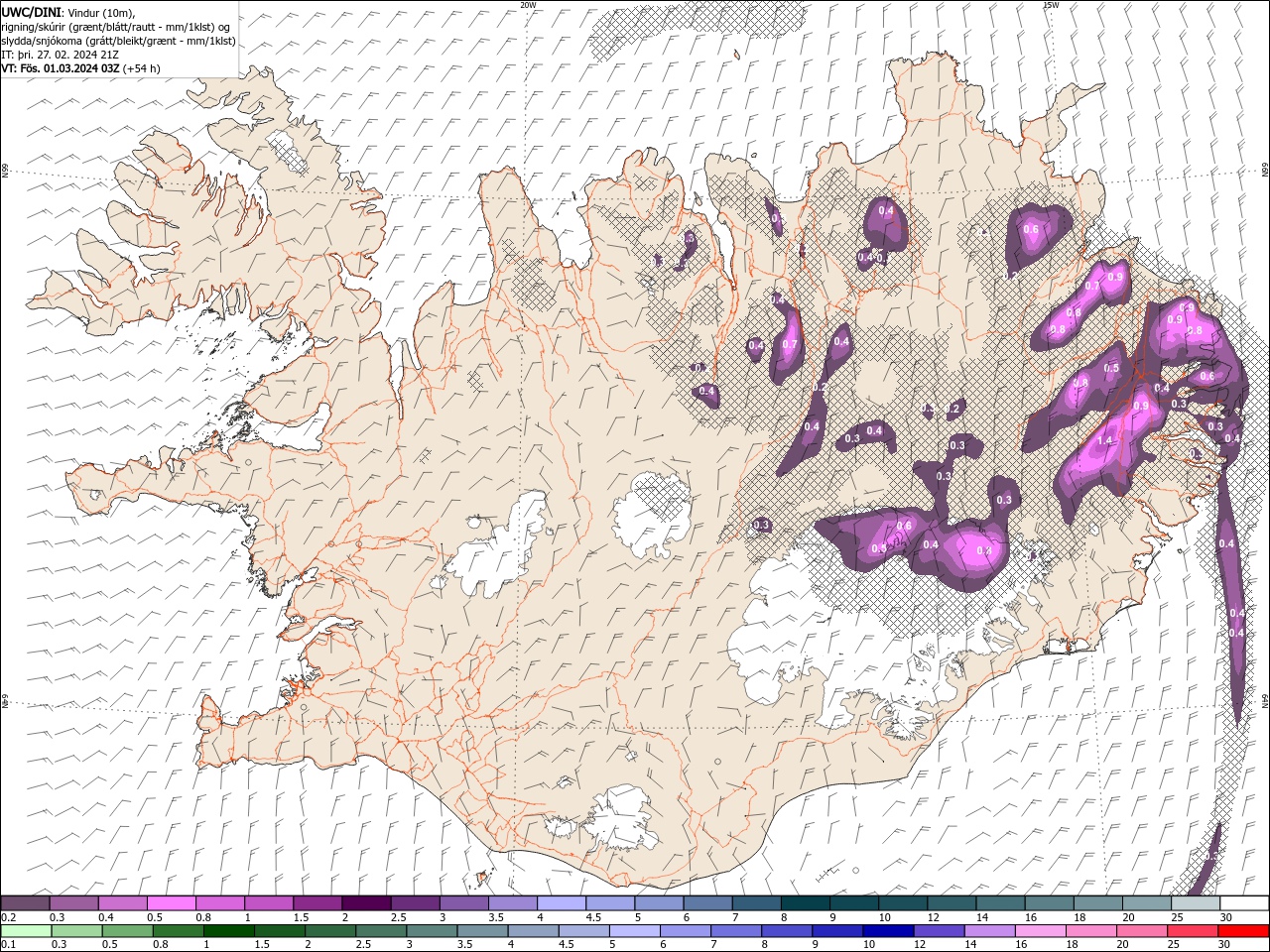Click the bright pink 0.5 legend swatch
Screen dimensions: 1270x952
[172, 903]
